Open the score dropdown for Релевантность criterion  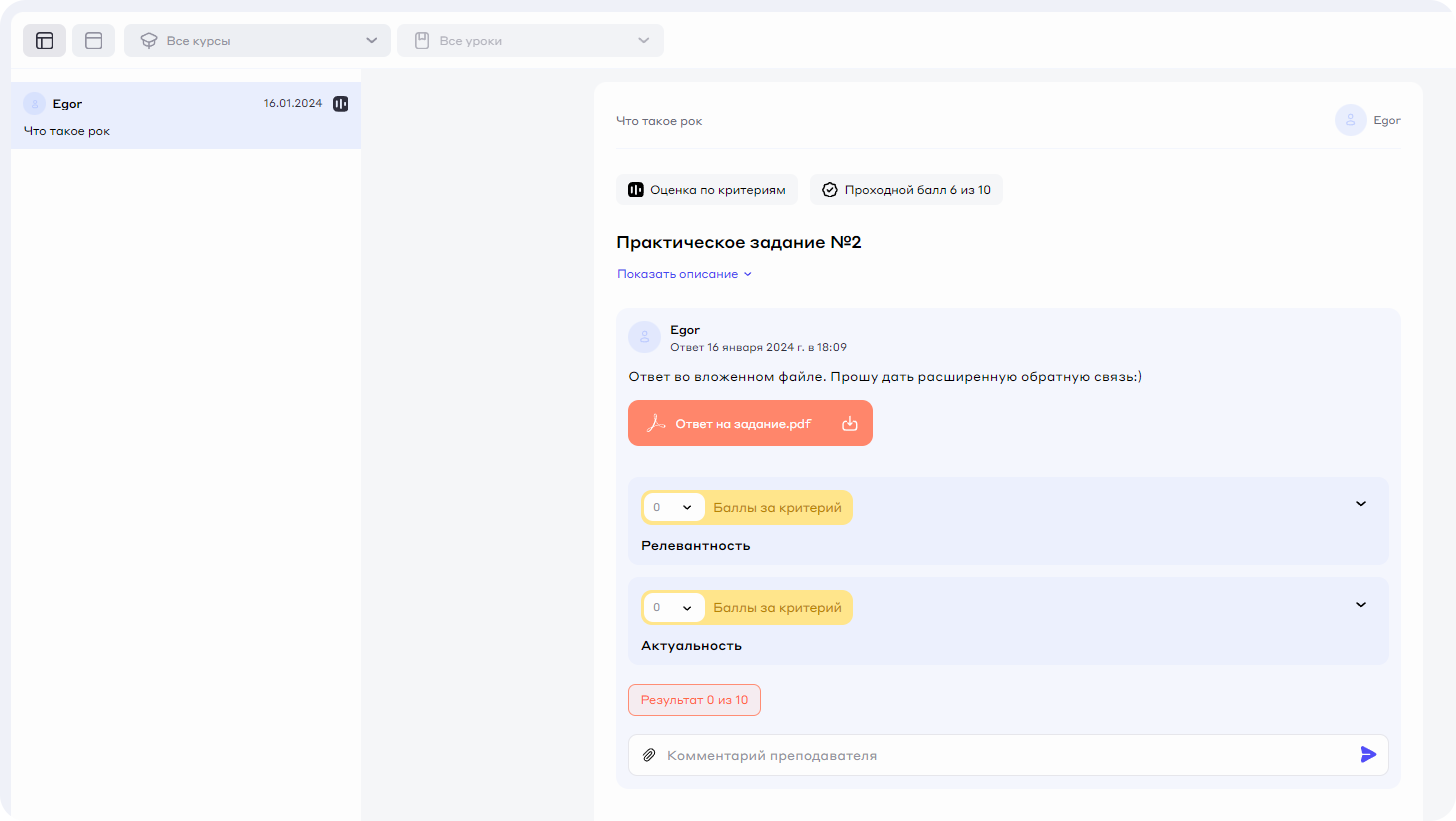pos(673,507)
